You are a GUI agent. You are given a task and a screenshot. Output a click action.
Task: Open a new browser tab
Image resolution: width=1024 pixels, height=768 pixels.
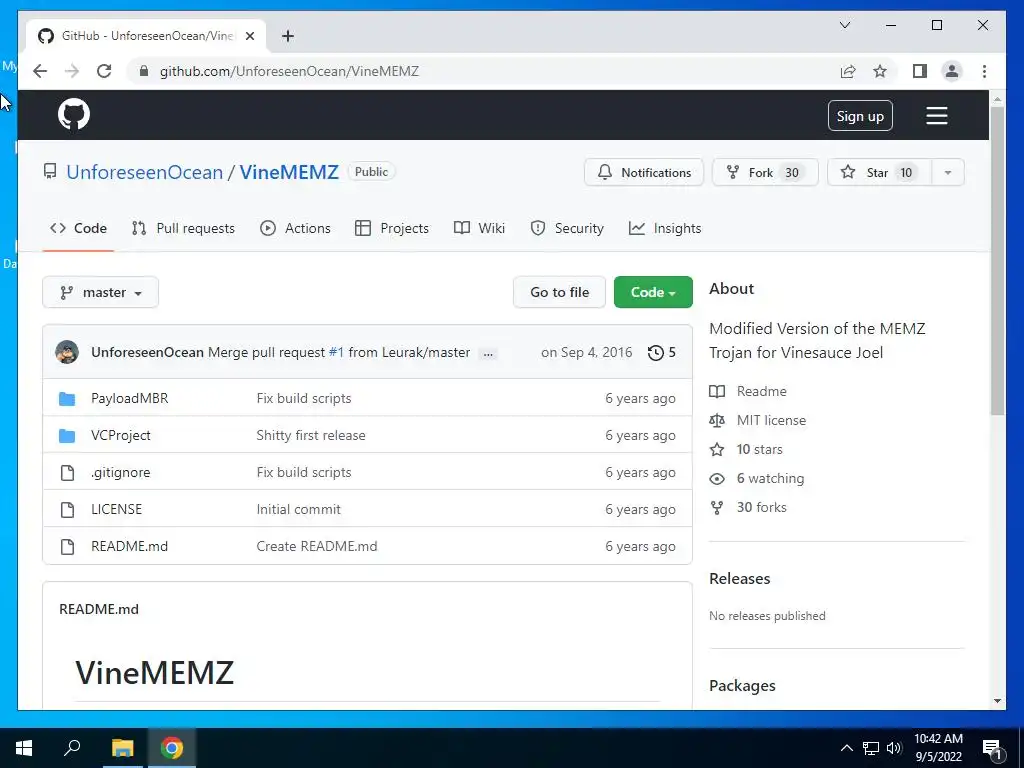point(287,36)
